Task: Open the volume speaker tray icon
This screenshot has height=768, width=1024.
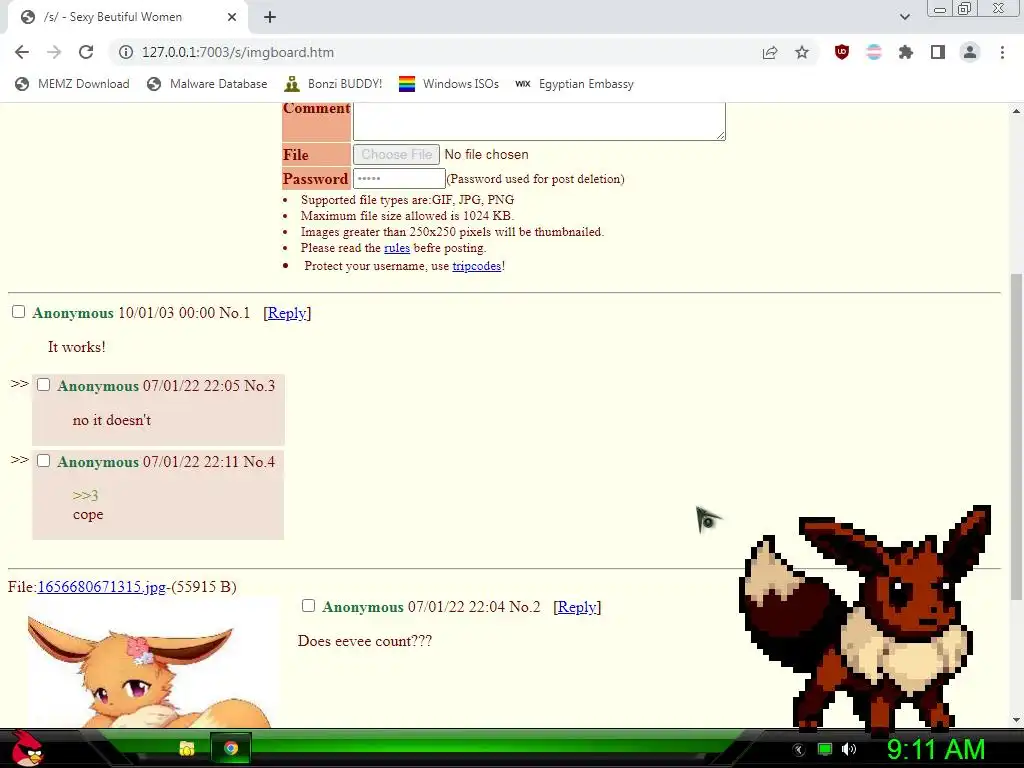Action: coord(849,749)
